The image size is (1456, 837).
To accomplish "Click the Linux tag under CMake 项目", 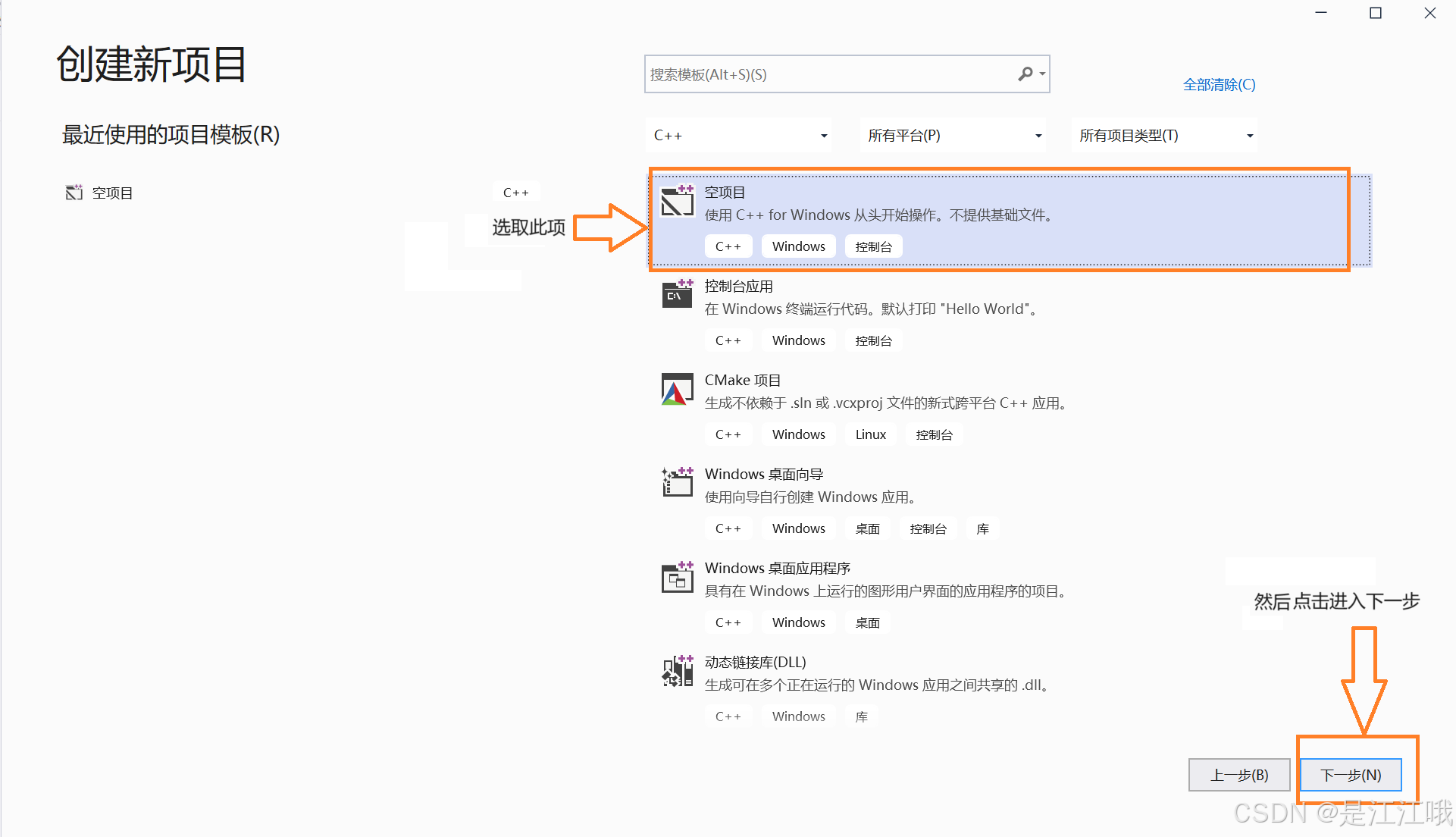I will click(870, 434).
